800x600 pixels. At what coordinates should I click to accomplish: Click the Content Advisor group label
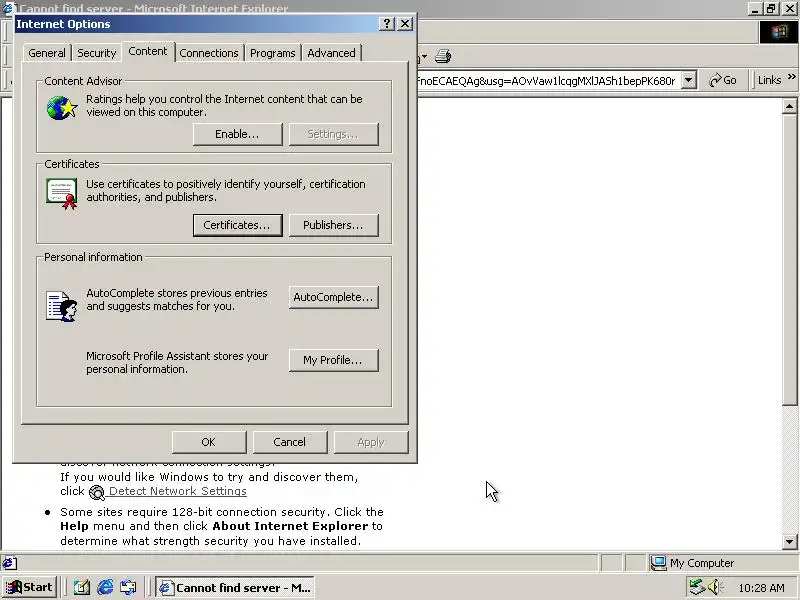click(83, 81)
